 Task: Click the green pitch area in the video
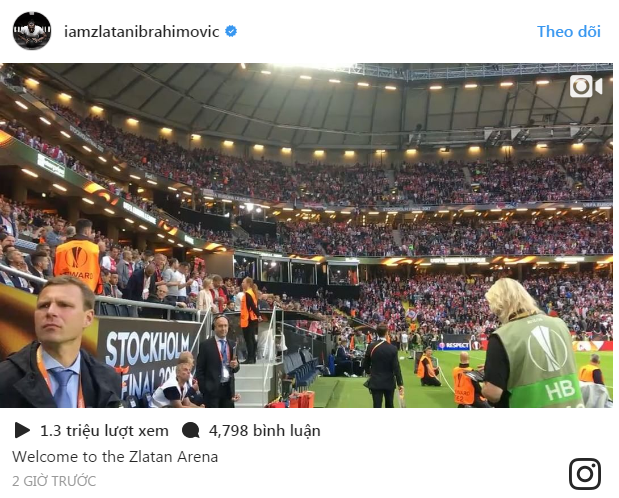347,391
